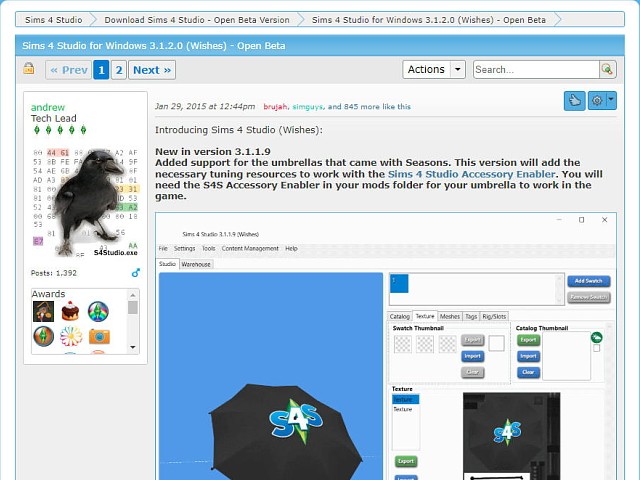Click Clear under Swatch Thumbnail
Viewport: 640px width, 480px height.
pyautogui.click(x=473, y=372)
